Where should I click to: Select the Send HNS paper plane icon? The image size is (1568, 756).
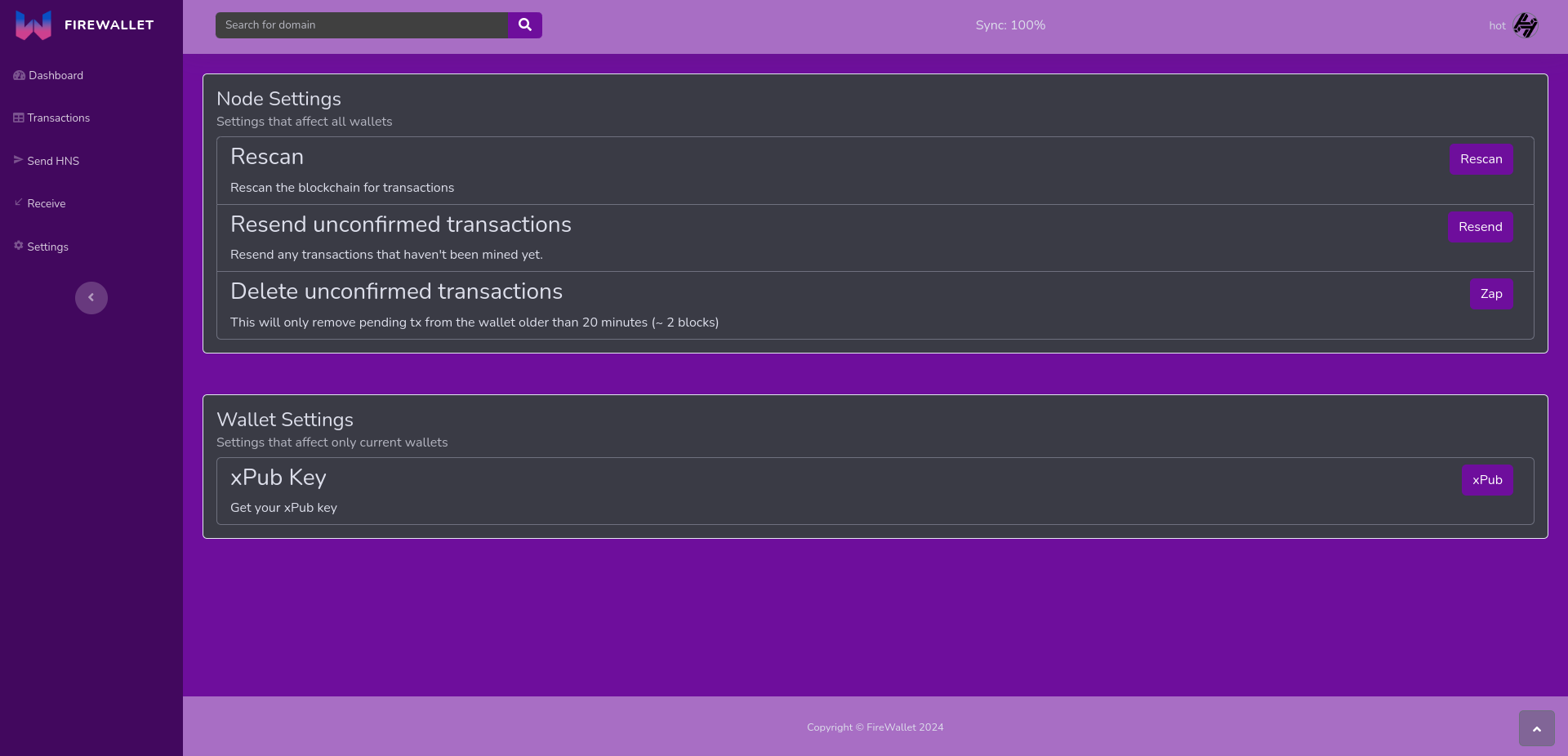point(18,160)
